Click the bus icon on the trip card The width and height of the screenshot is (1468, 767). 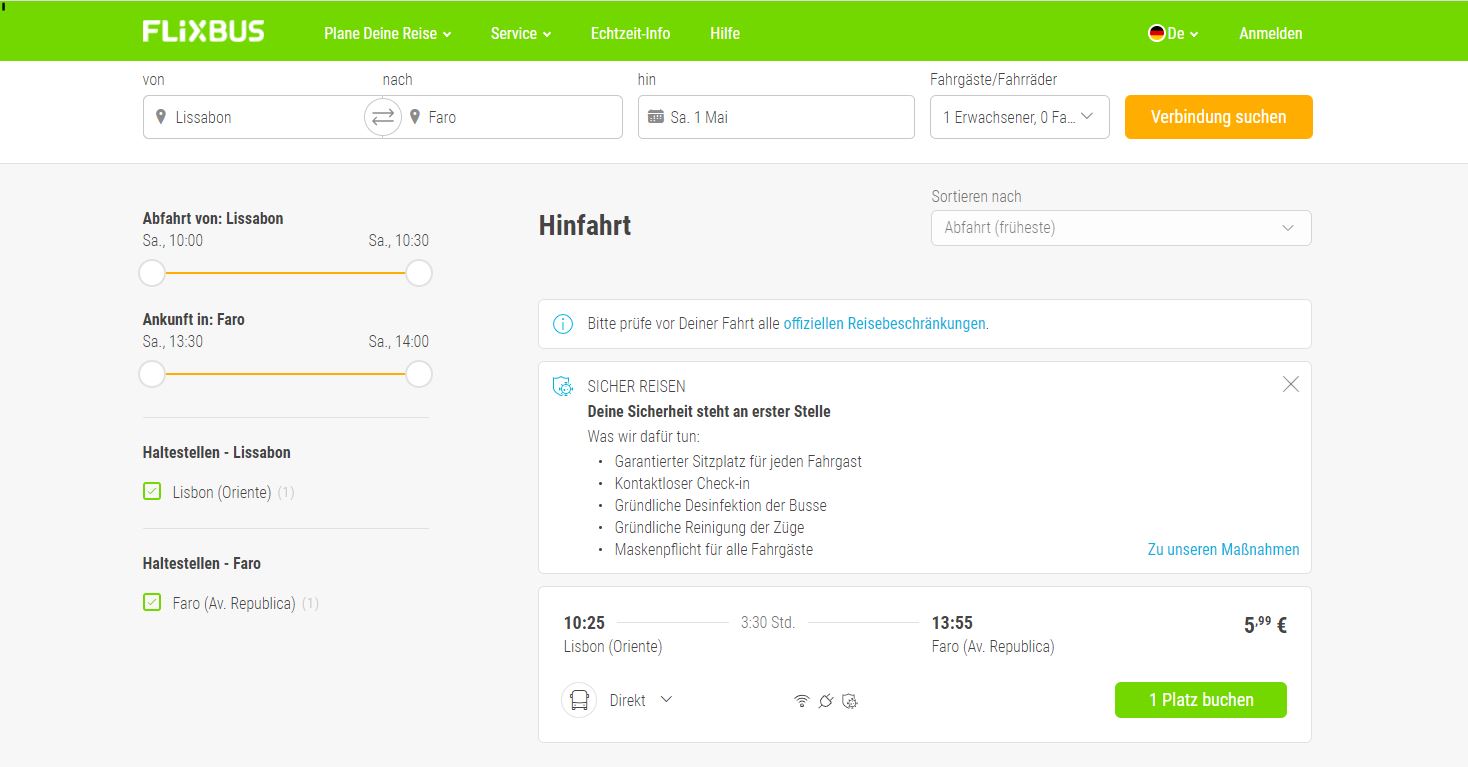(579, 700)
